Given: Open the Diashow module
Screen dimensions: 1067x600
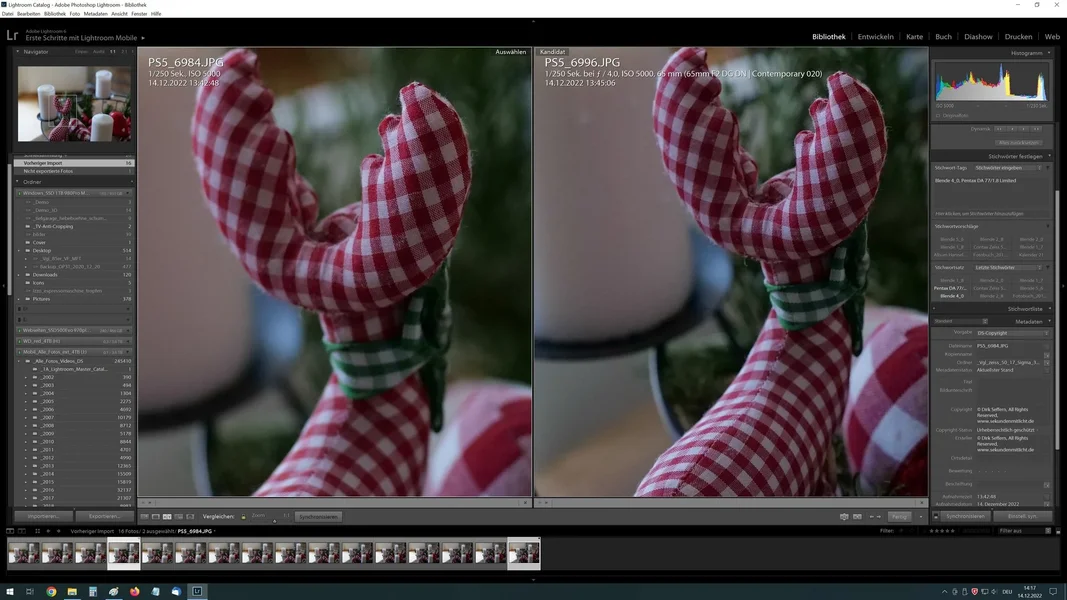Looking at the screenshot, I should pyautogui.click(x=978, y=37).
